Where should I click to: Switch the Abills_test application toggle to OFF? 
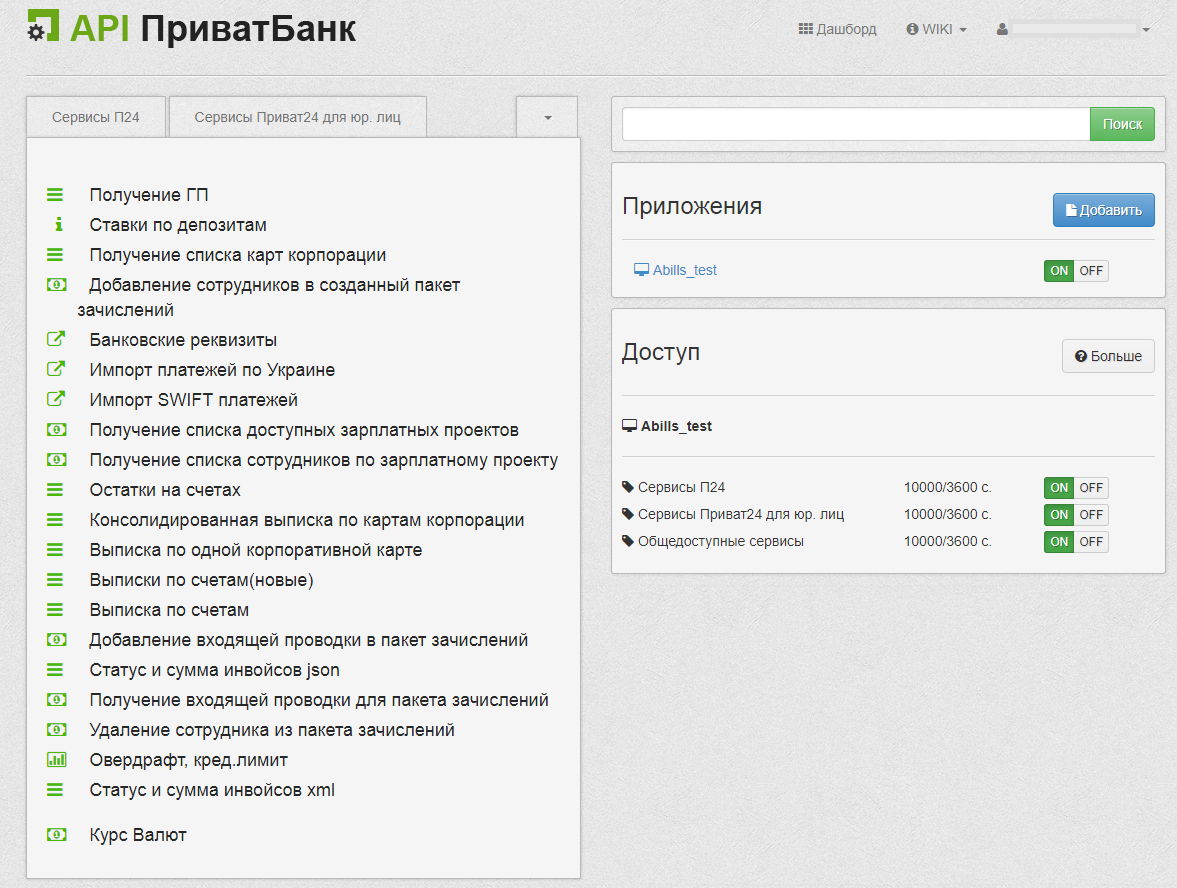click(x=1091, y=271)
